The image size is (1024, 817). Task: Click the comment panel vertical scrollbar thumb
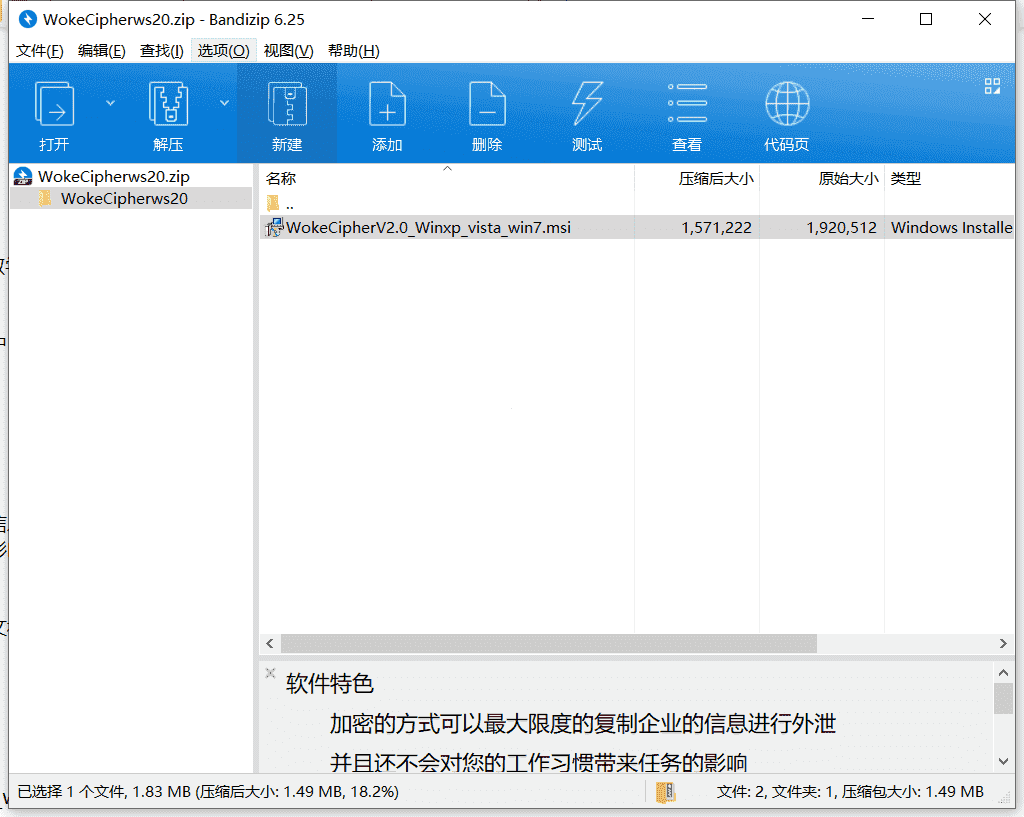point(1004,699)
